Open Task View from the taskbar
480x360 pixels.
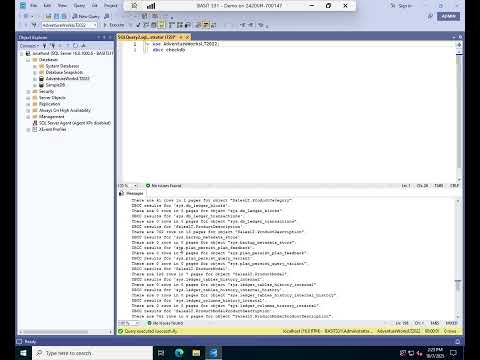161,353
